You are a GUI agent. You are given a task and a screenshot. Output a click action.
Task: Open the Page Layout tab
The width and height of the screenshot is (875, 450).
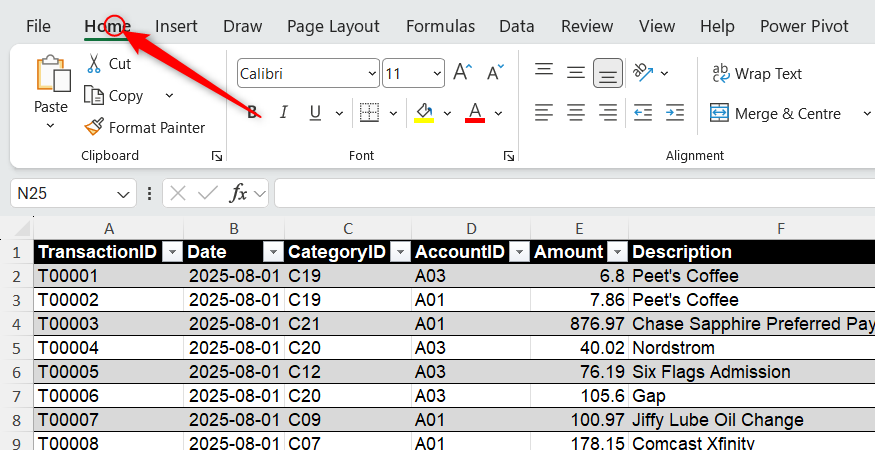point(333,26)
